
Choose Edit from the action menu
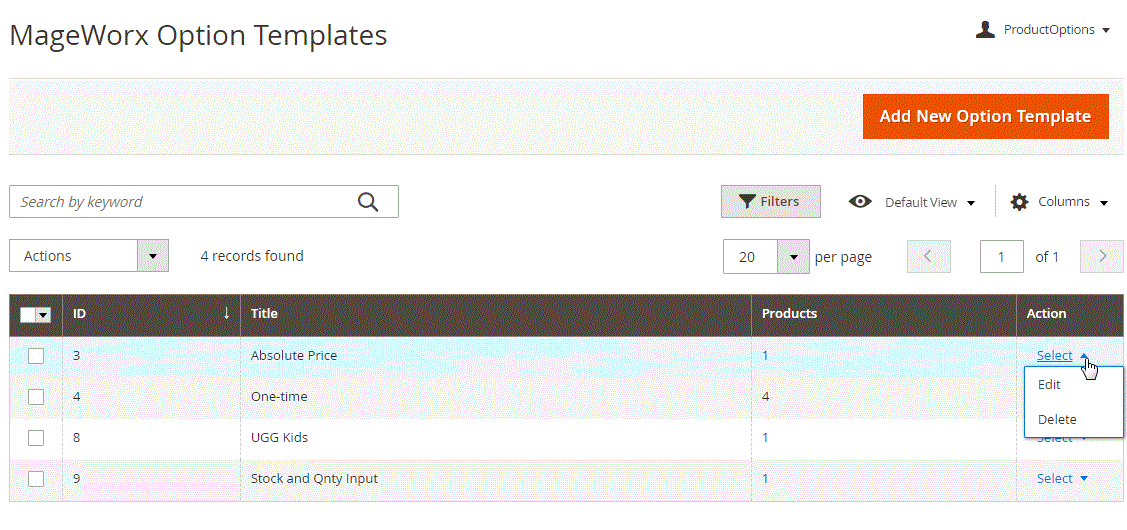[x=1049, y=385]
